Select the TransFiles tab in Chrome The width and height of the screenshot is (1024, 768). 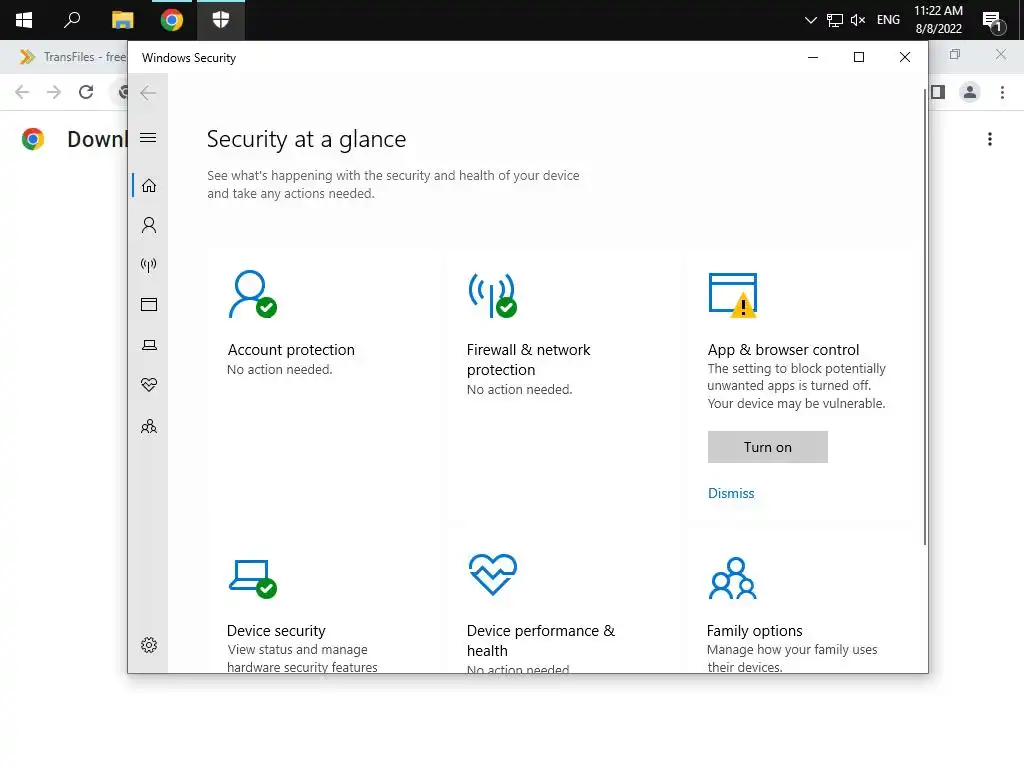[73, 57]
